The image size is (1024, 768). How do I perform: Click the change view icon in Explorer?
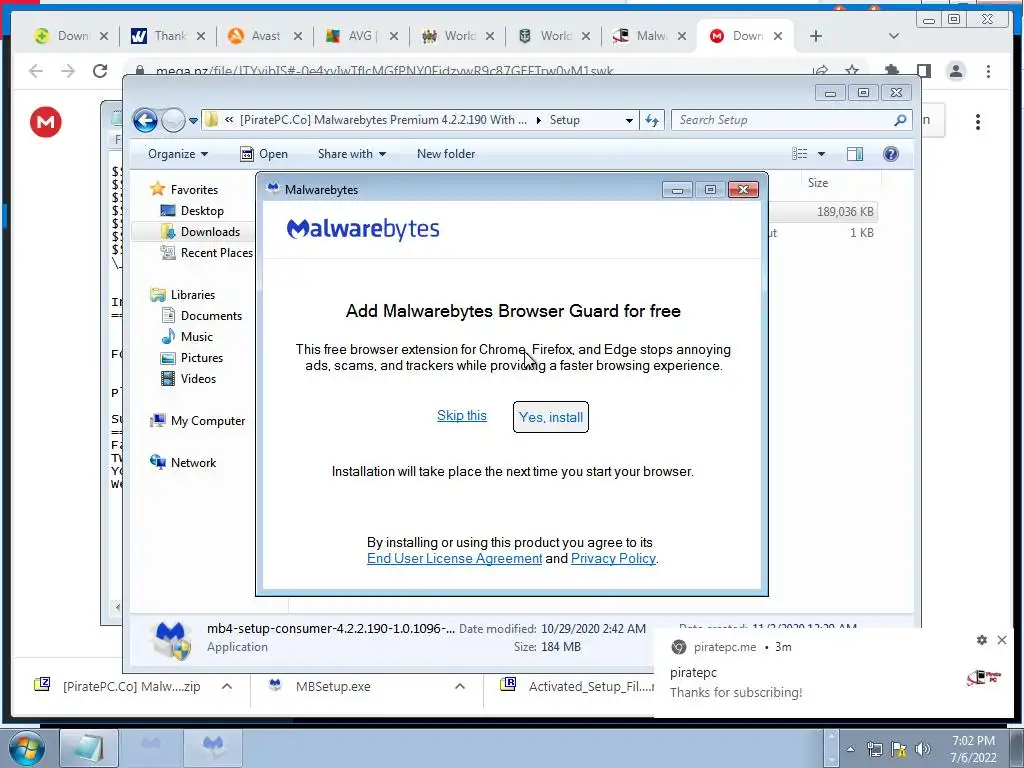800,154
